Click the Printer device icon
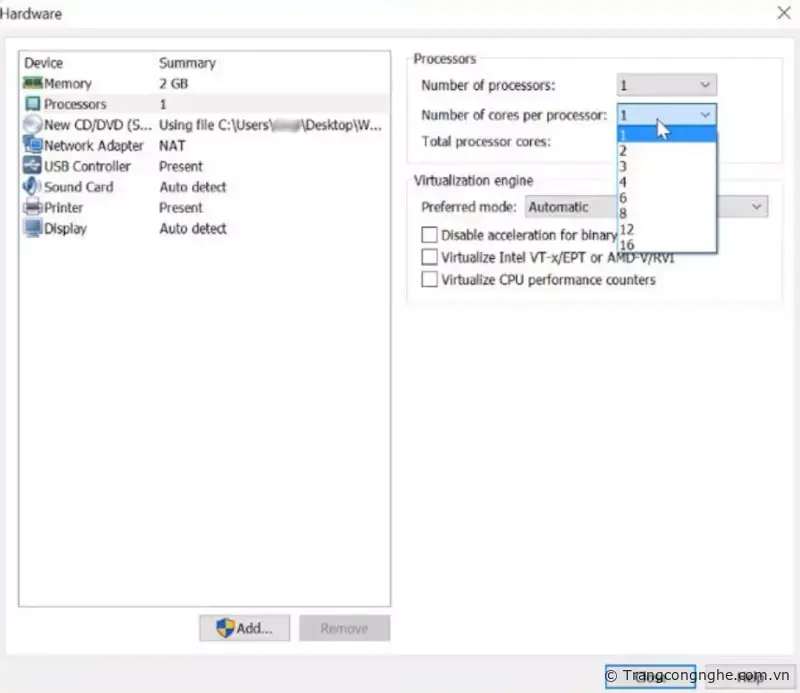 pyautogui.click(x=32, y=208)
